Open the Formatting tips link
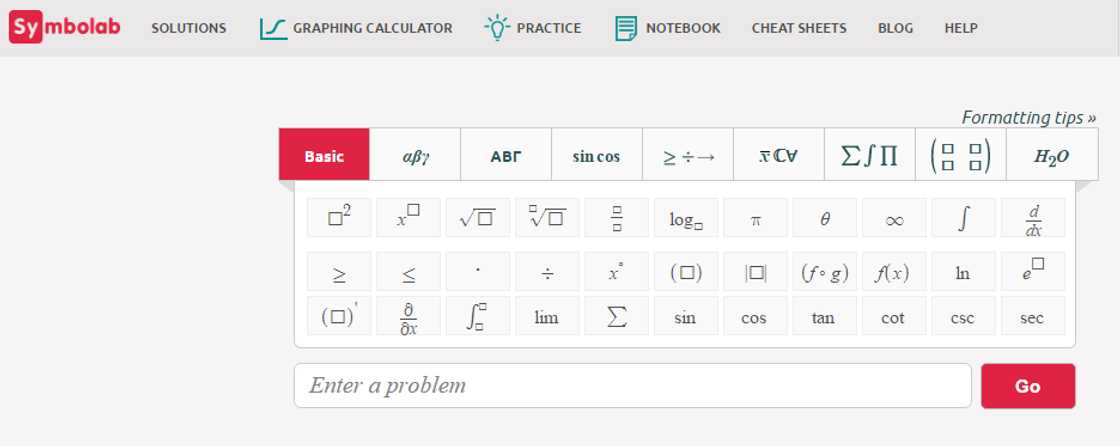 (1028, 117)
